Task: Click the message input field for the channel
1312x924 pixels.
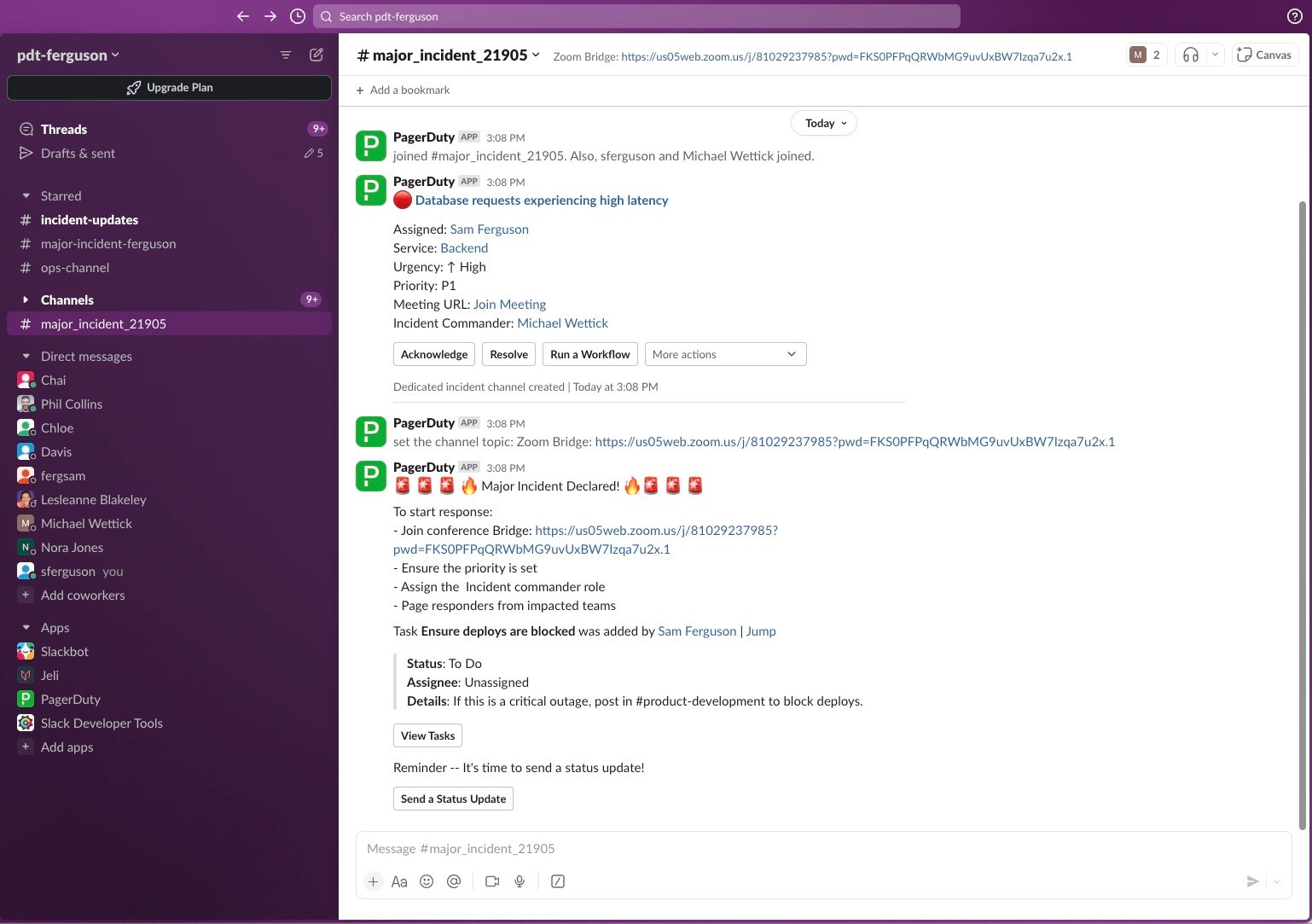Action: 768,848
